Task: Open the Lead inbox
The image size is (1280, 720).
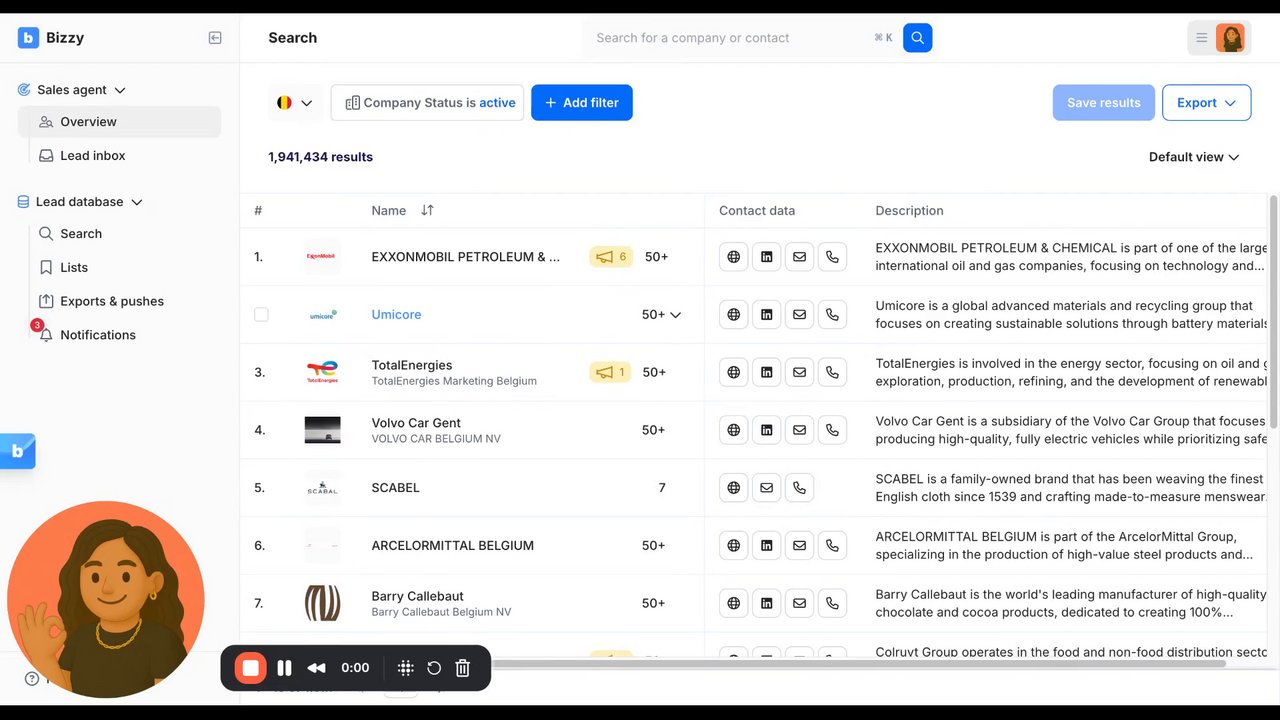Action: pos(92,156)
